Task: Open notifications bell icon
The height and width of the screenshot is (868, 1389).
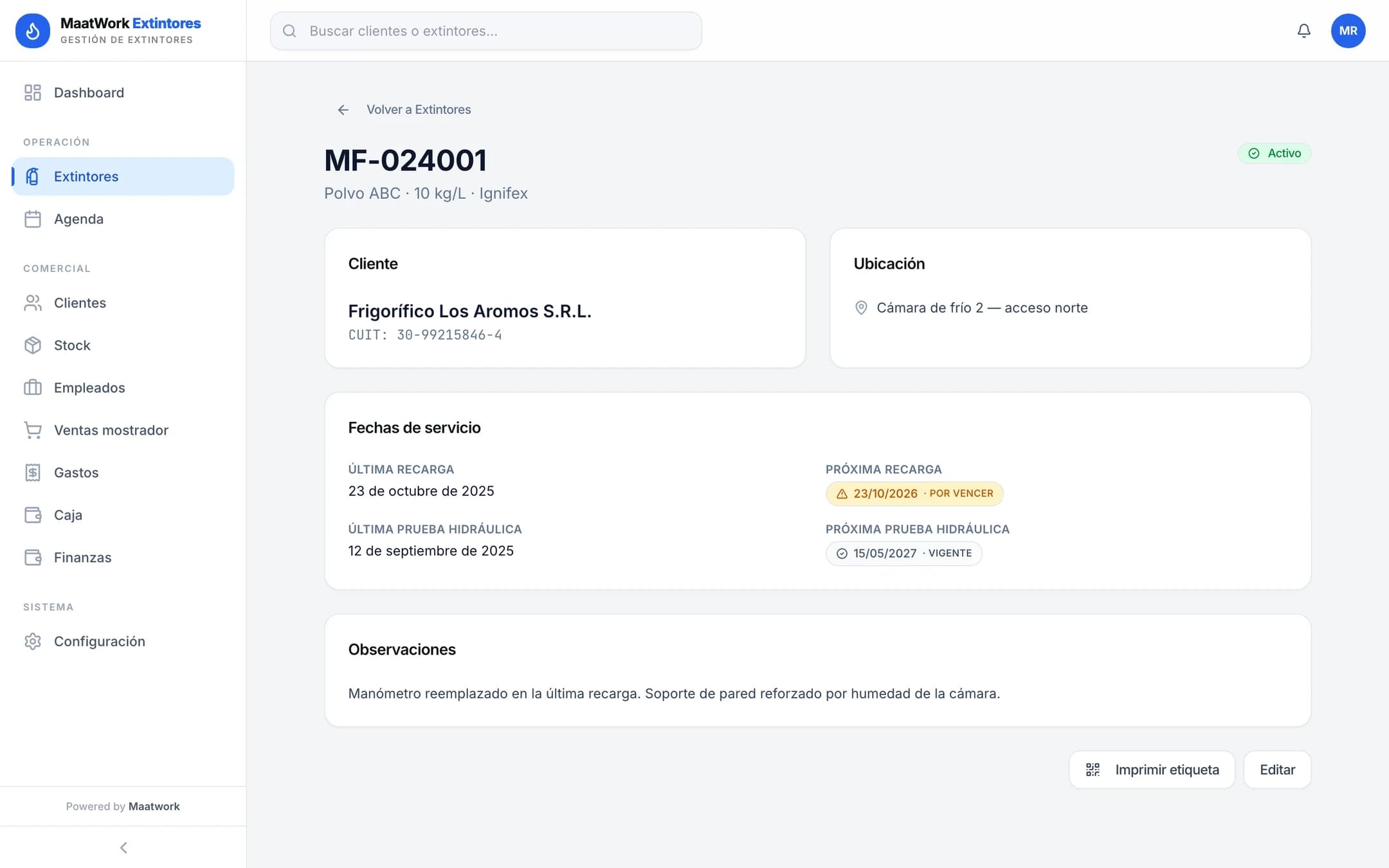Action: 1303,31
